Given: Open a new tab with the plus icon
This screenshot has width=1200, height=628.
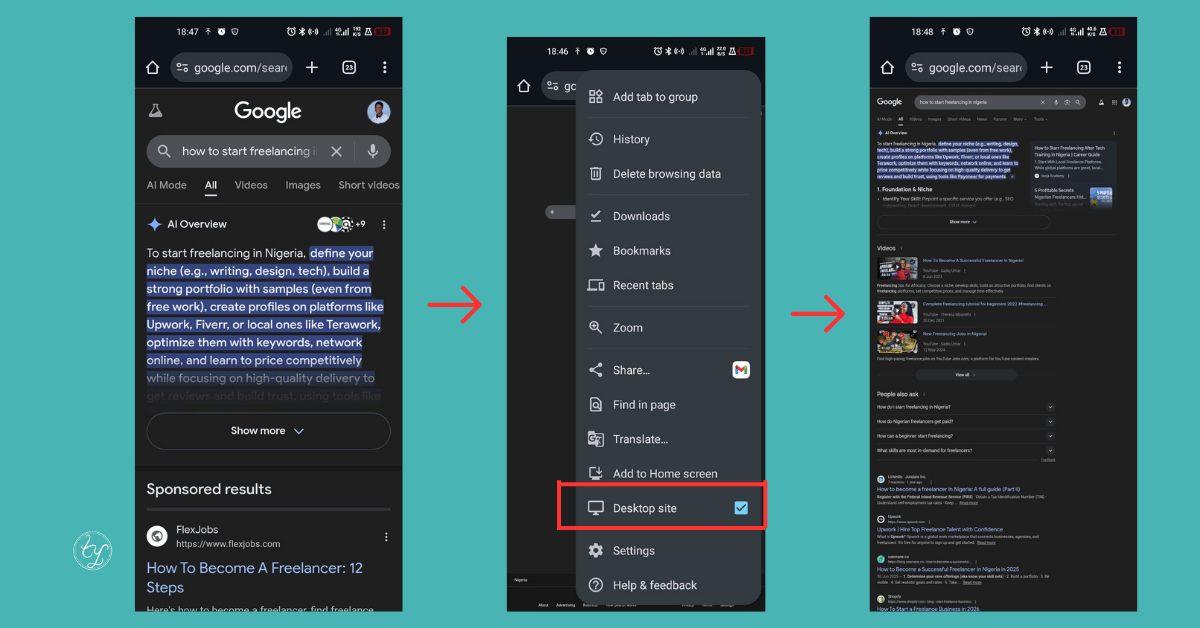Looking at the screenshot, I should coord(311,67).
